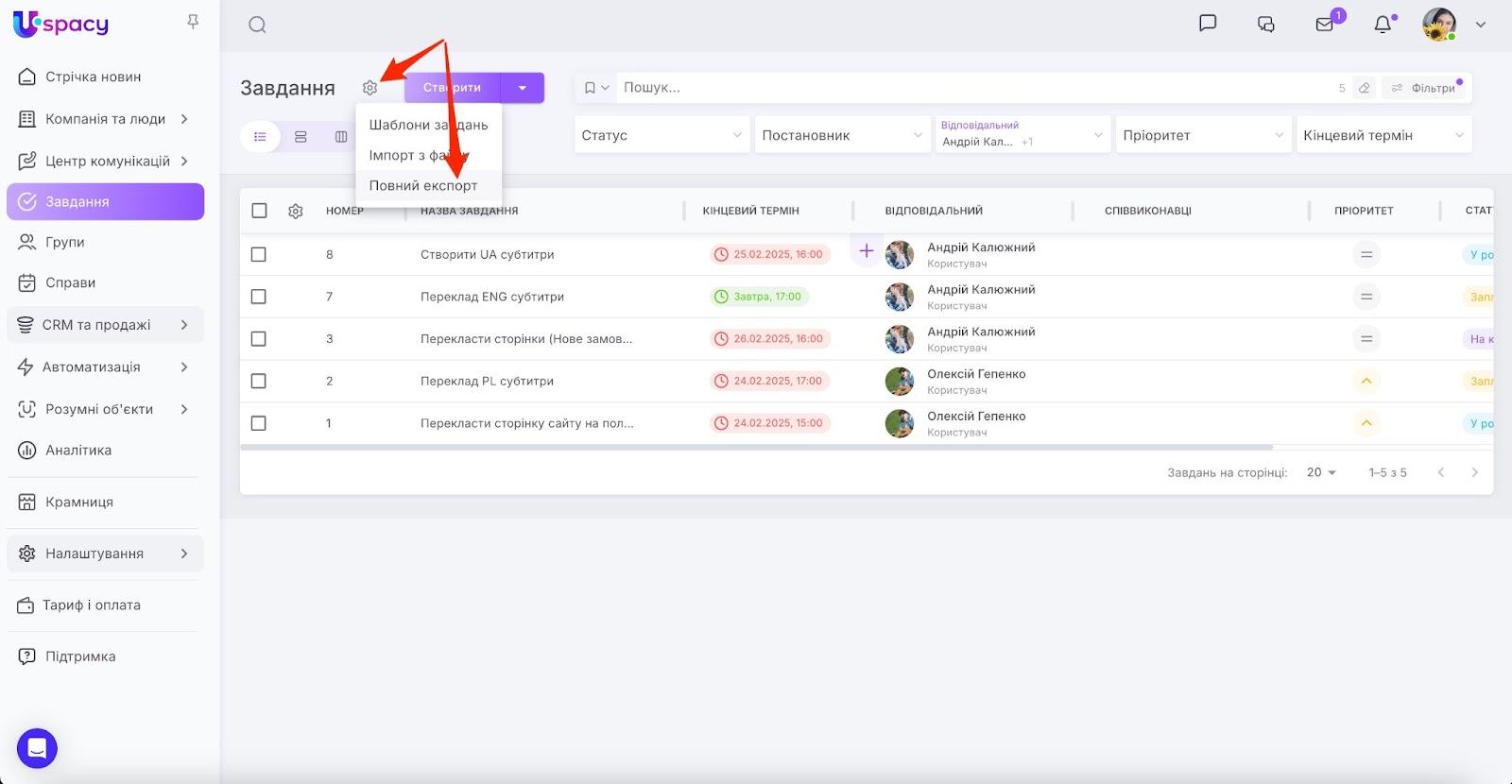Expand the Пріоритет filter dropdown
The width and height of the screenshot is (1512, 784).
(x=1202, y=135)
